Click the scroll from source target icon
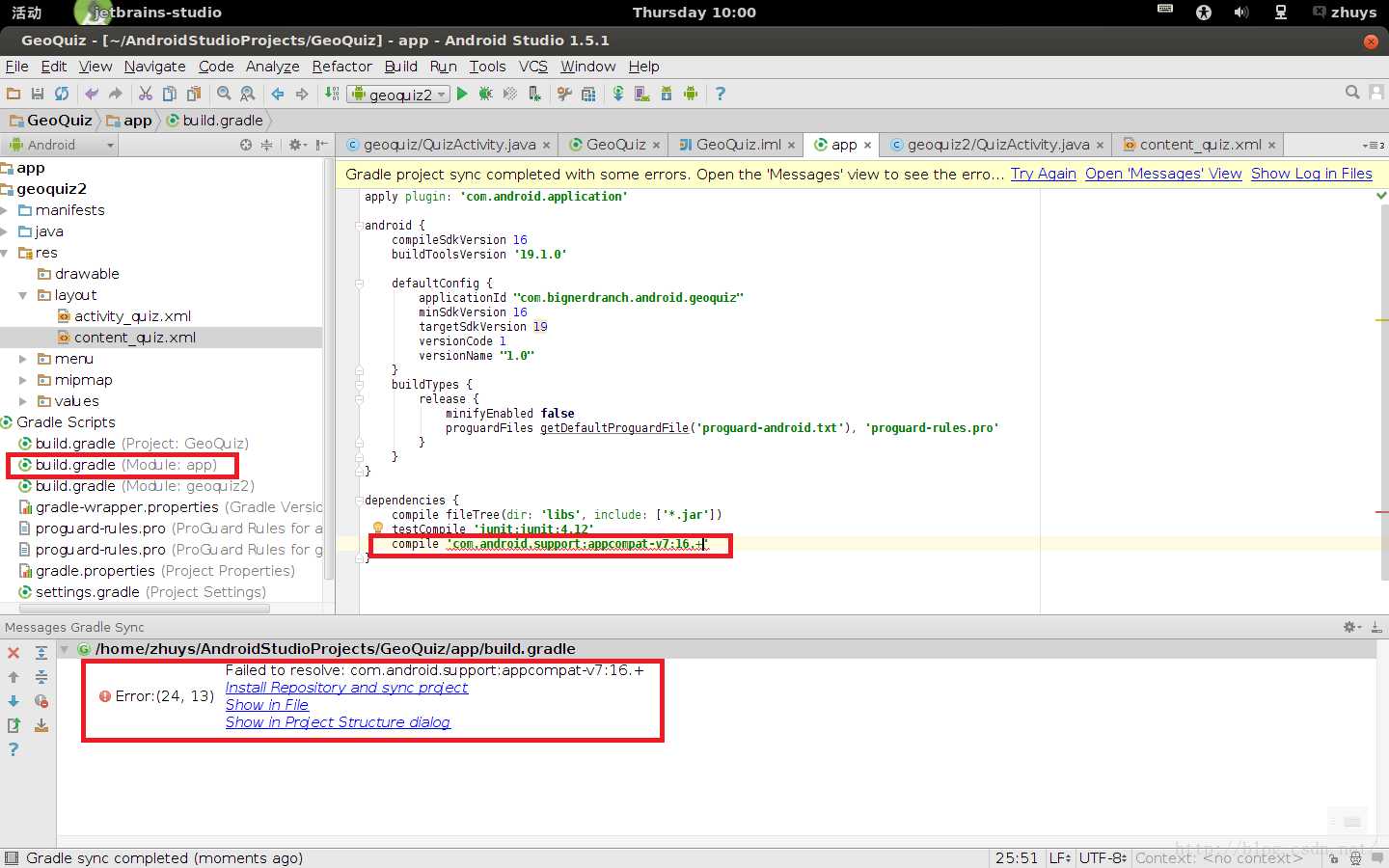Screen dimensions: 1389x868 pos(246,145)
